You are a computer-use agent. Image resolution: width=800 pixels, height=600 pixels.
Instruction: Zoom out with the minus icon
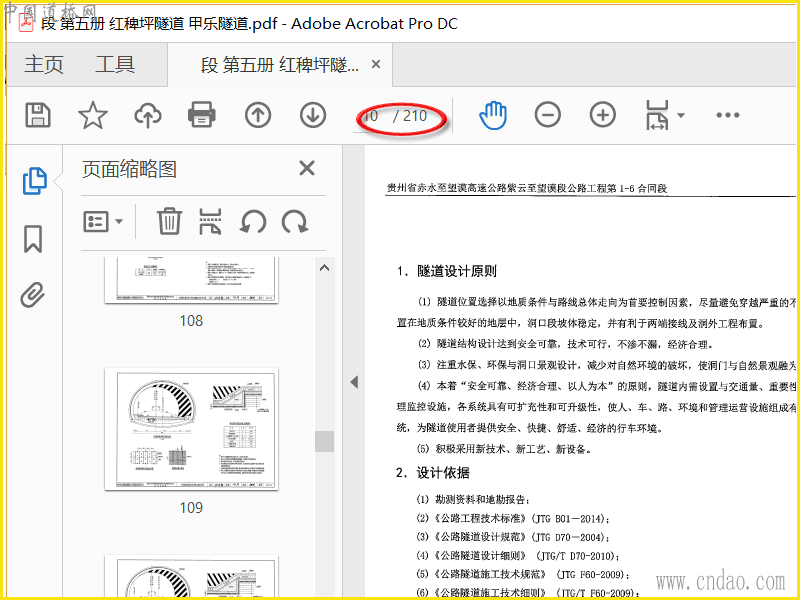click(x=547, y=115)
